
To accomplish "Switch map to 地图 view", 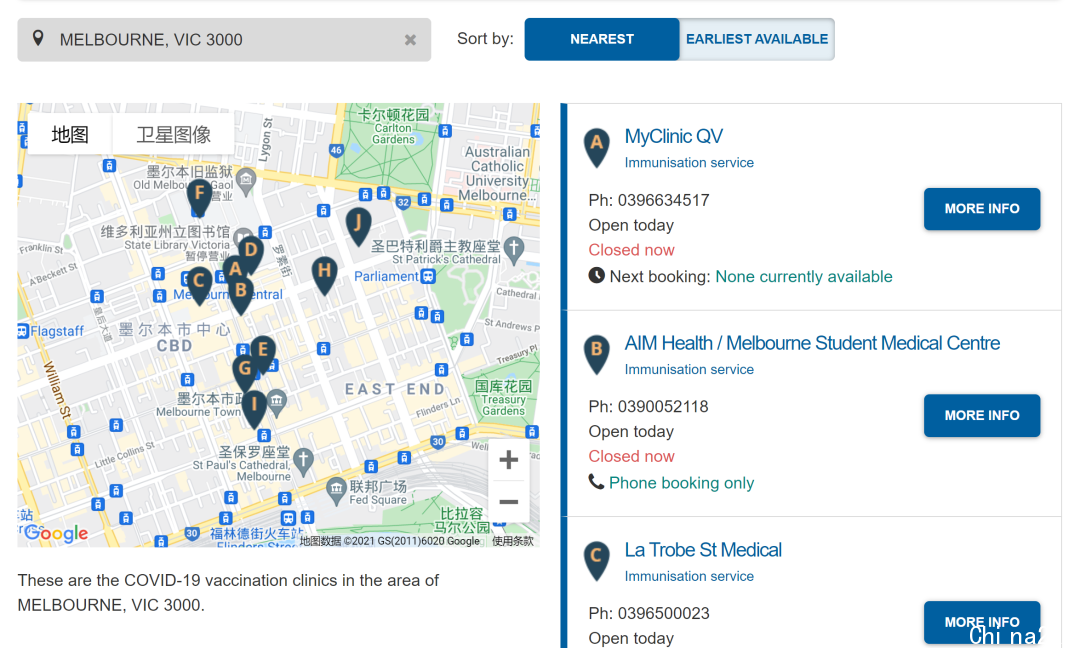I will [70, 134].
